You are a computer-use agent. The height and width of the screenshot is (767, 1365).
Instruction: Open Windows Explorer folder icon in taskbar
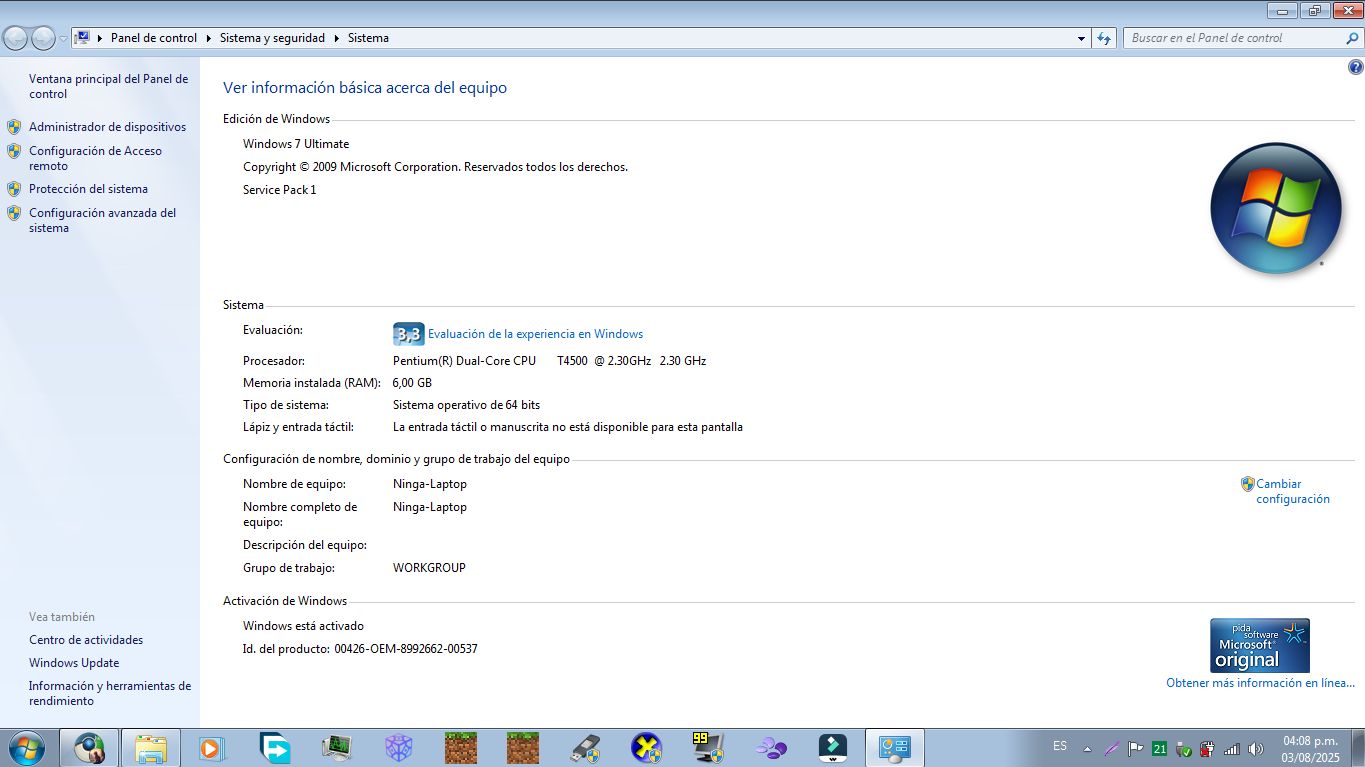pos(151,748)
